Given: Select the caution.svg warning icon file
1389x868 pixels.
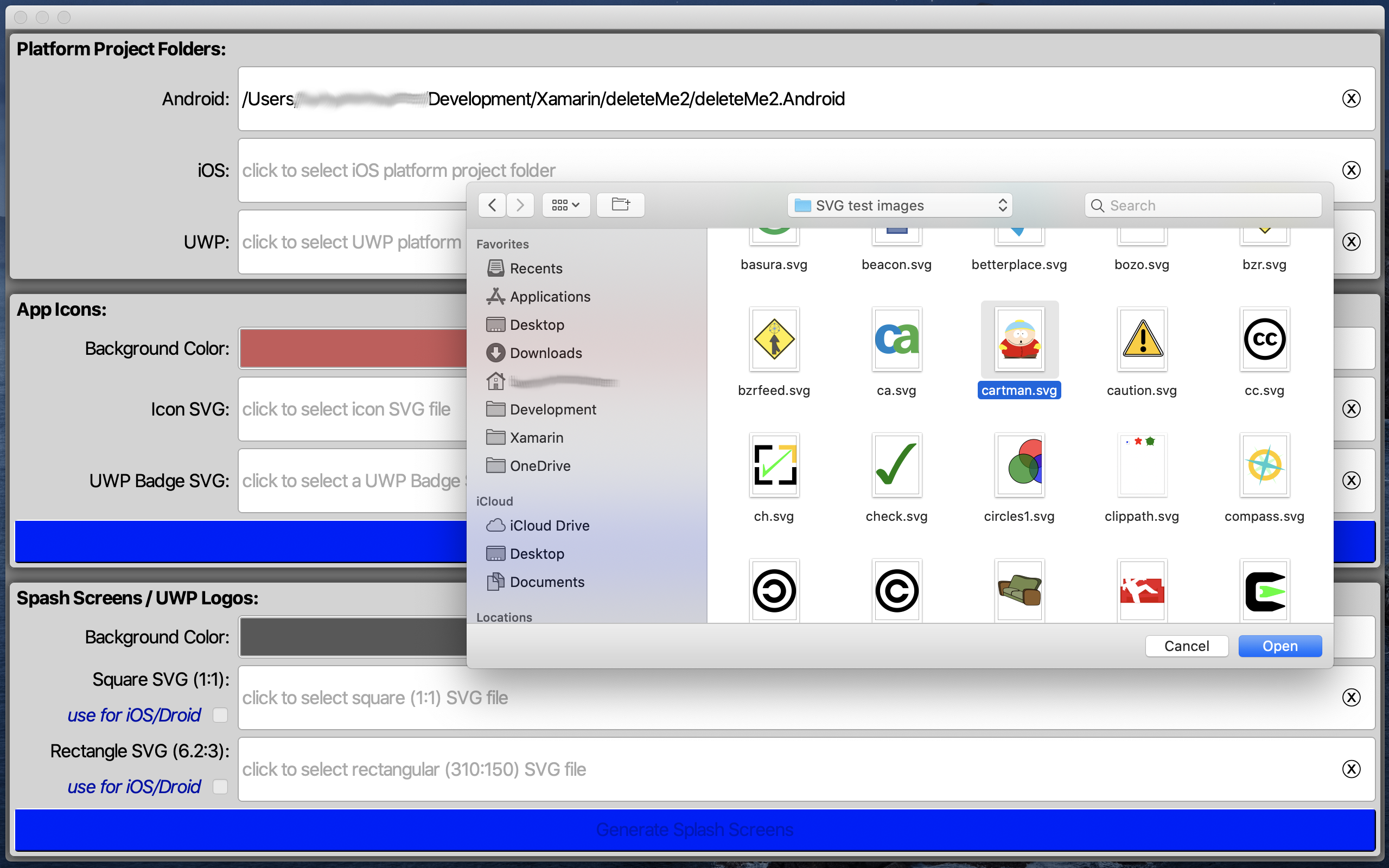Looking at the screenshot, I should click(x=1142, y=339).
